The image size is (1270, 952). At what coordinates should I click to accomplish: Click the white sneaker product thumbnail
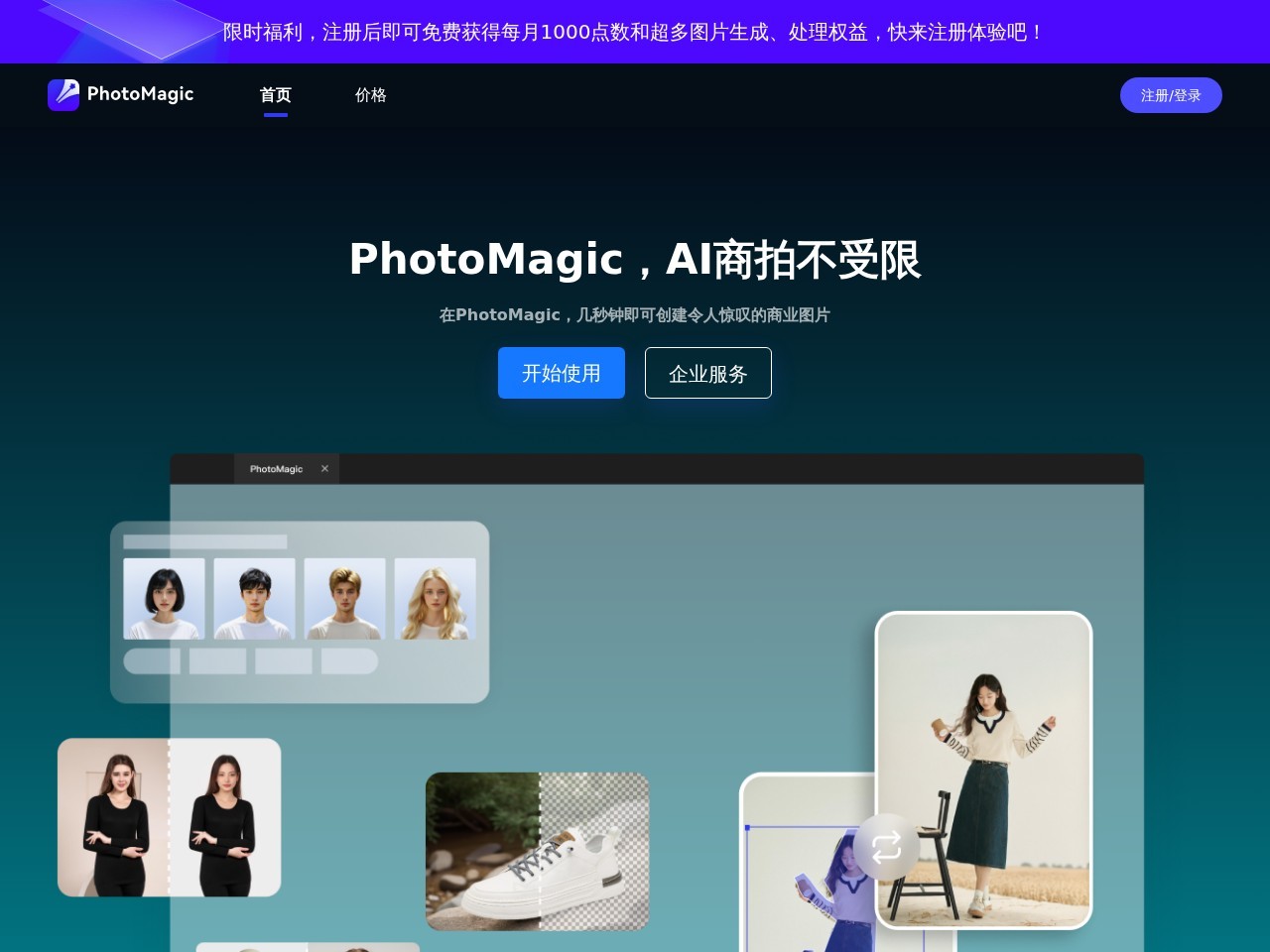pos(537,850)
